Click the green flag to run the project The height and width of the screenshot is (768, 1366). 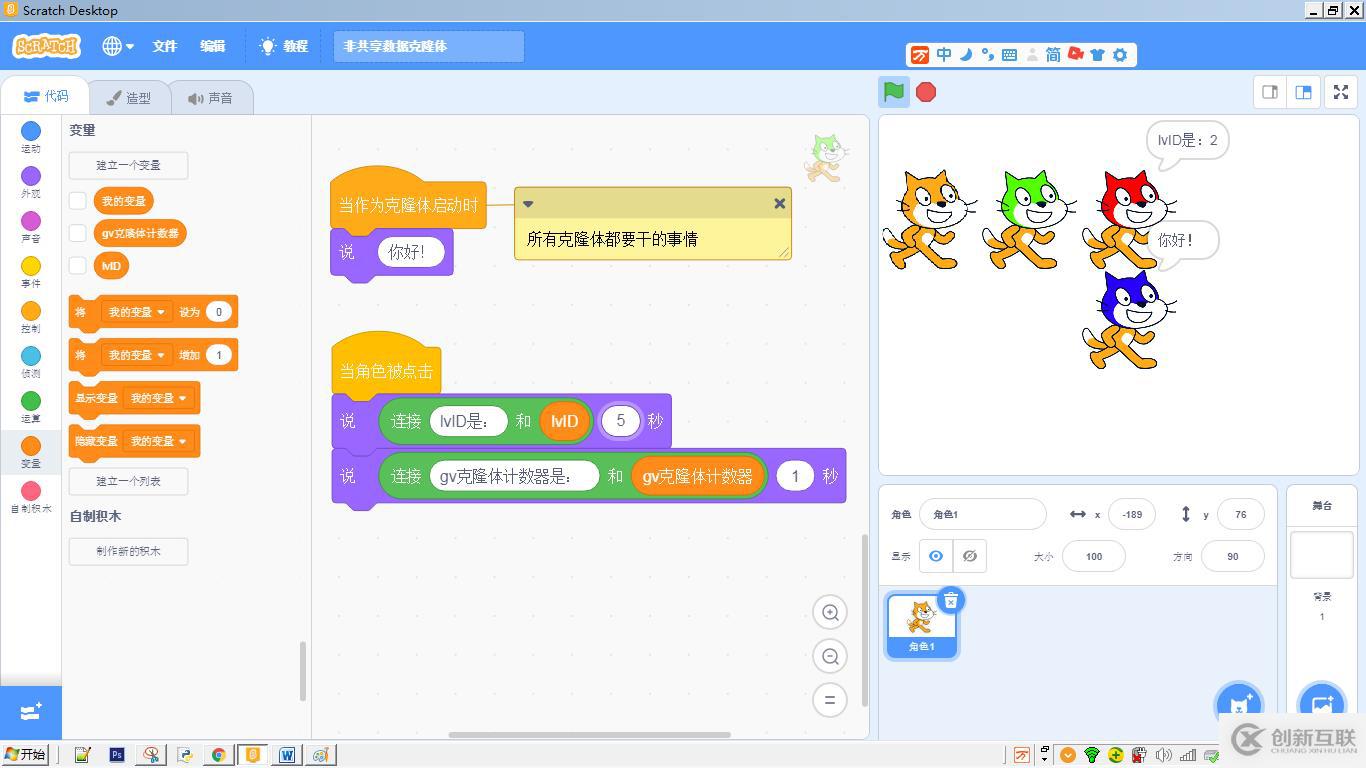tap(892, 91)
